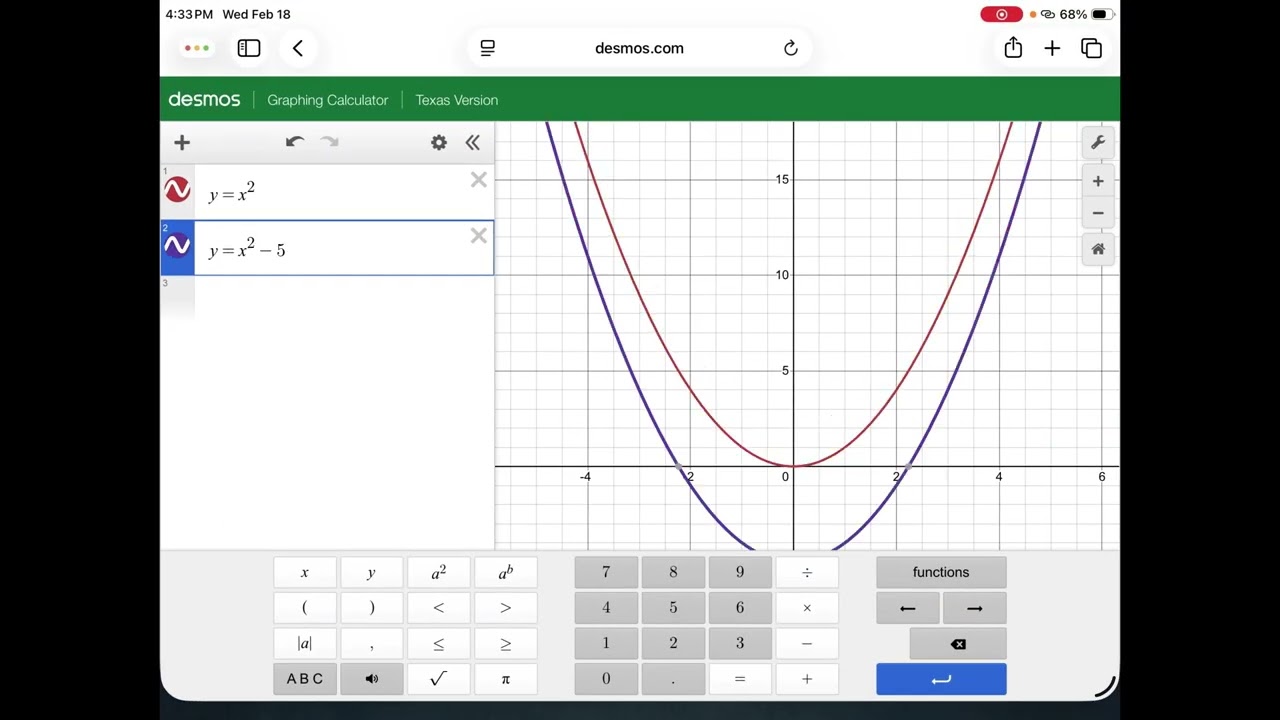Zoom in on the graph
Image resolution: width=1280 pixels, height=720 pixels.
point(1098,181)
